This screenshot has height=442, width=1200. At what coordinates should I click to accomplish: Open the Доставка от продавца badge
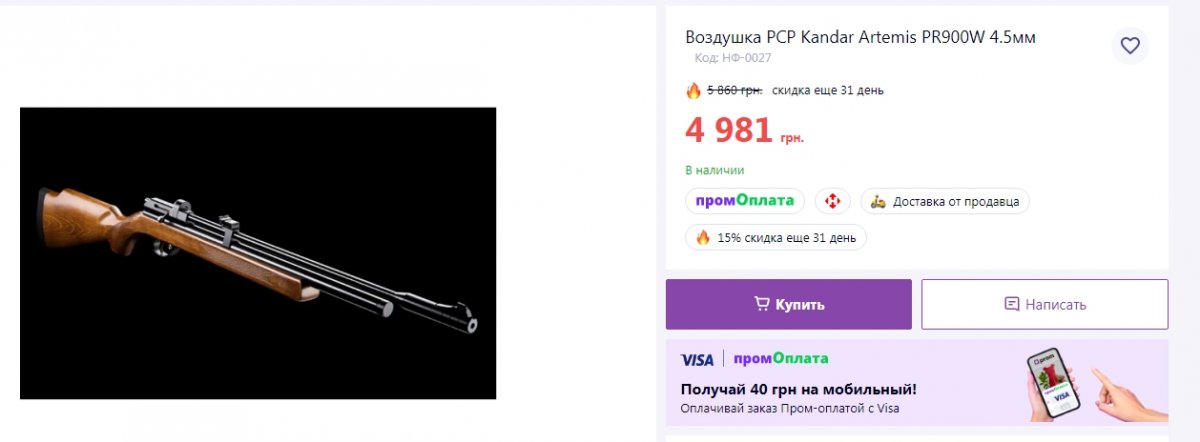(945, 201)
